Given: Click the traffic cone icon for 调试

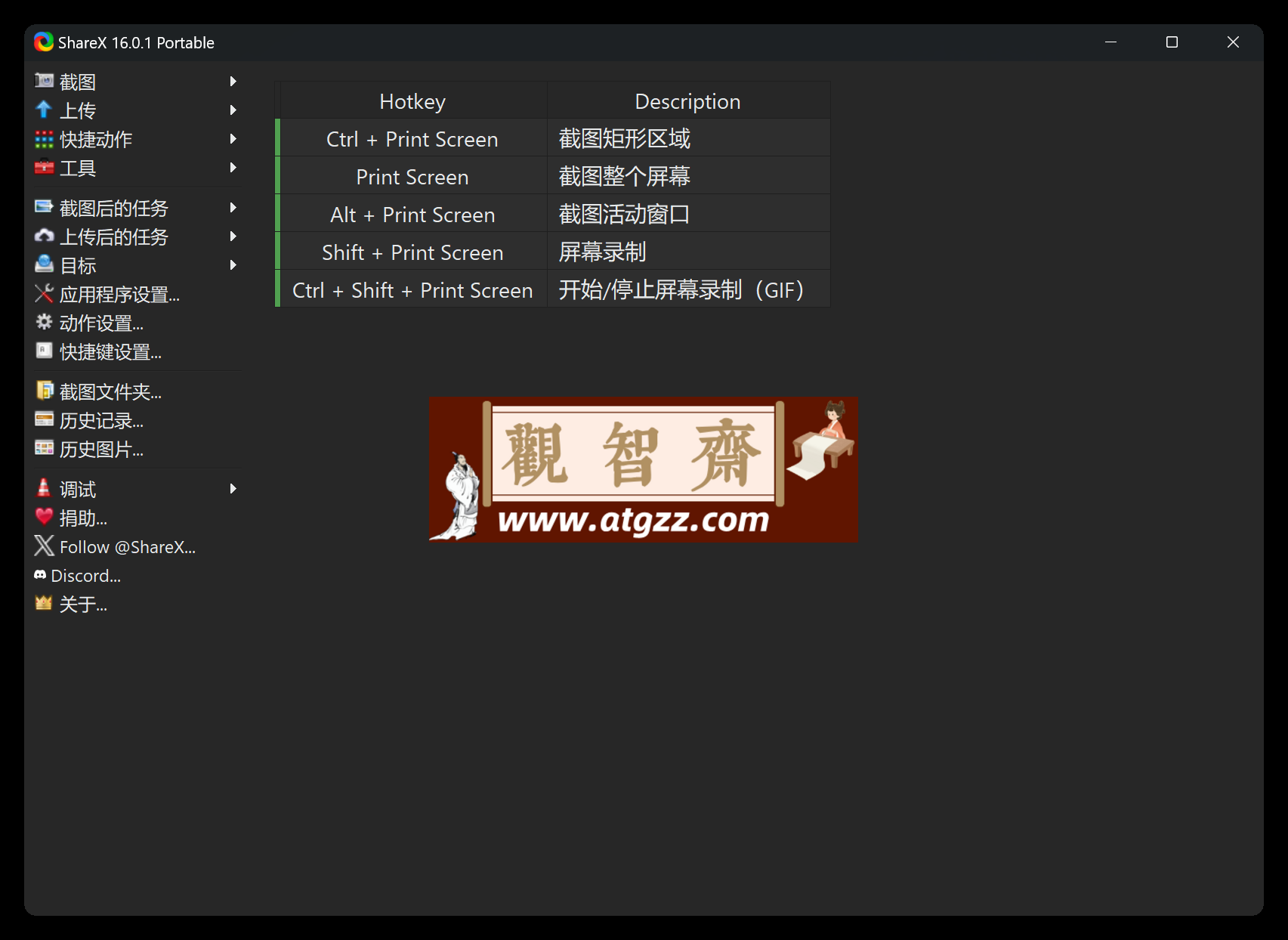Looking at the screenshot, I should [x=44, y=488].
